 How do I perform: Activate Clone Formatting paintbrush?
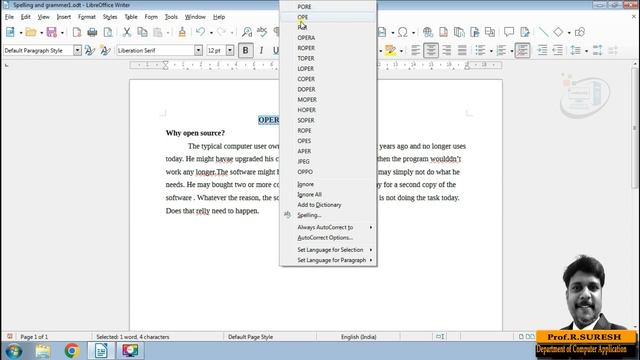(x=182, y=32)
